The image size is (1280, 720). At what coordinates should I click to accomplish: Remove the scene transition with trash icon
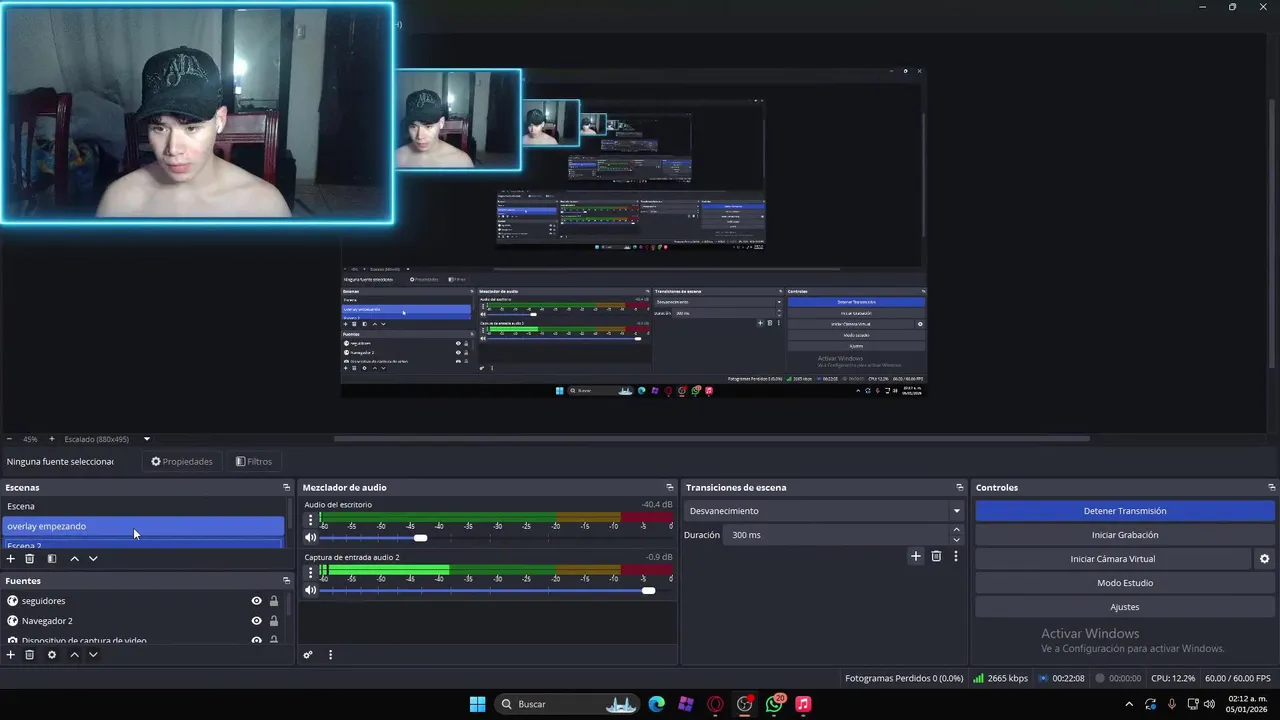936,556
